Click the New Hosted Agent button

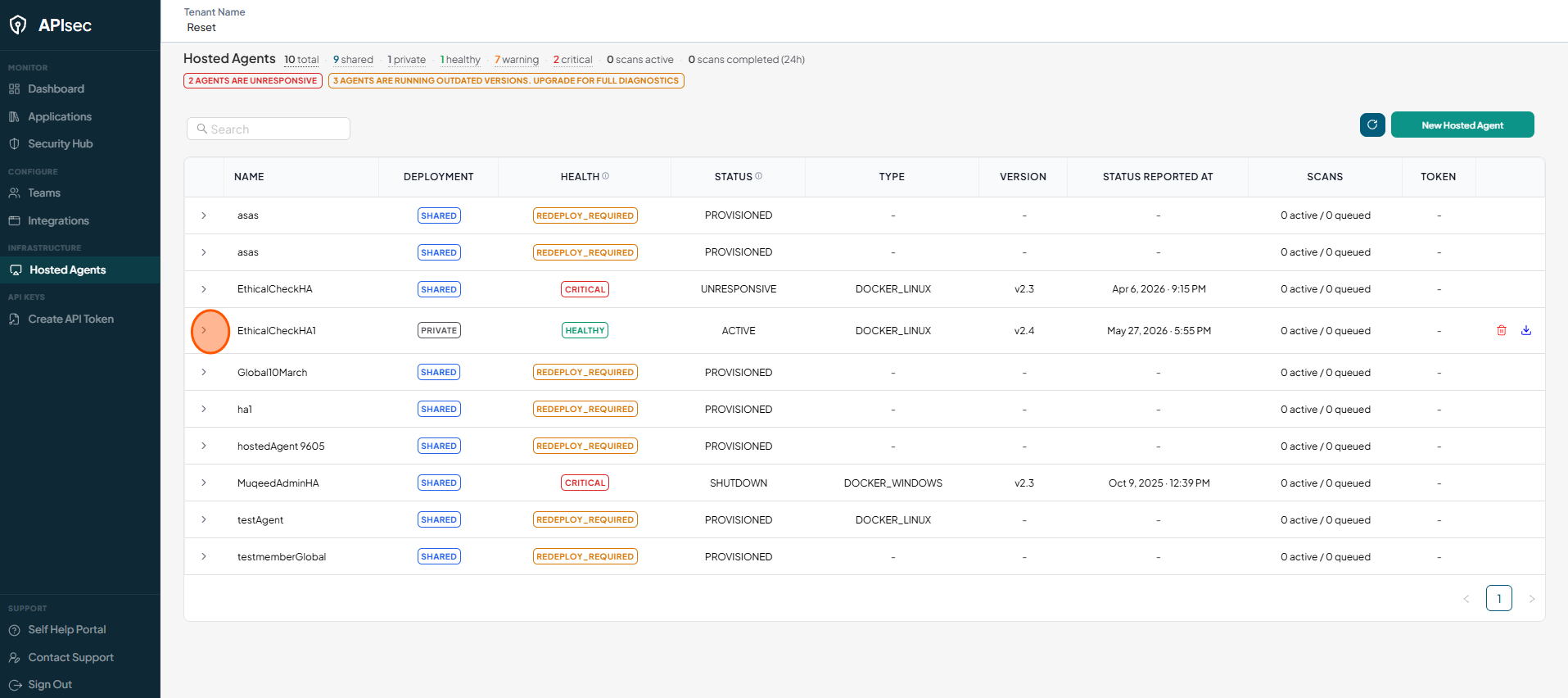1462,125
